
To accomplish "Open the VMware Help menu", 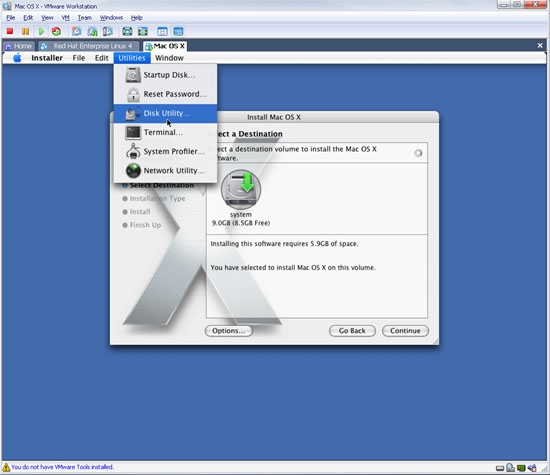I will coord(136,18).
